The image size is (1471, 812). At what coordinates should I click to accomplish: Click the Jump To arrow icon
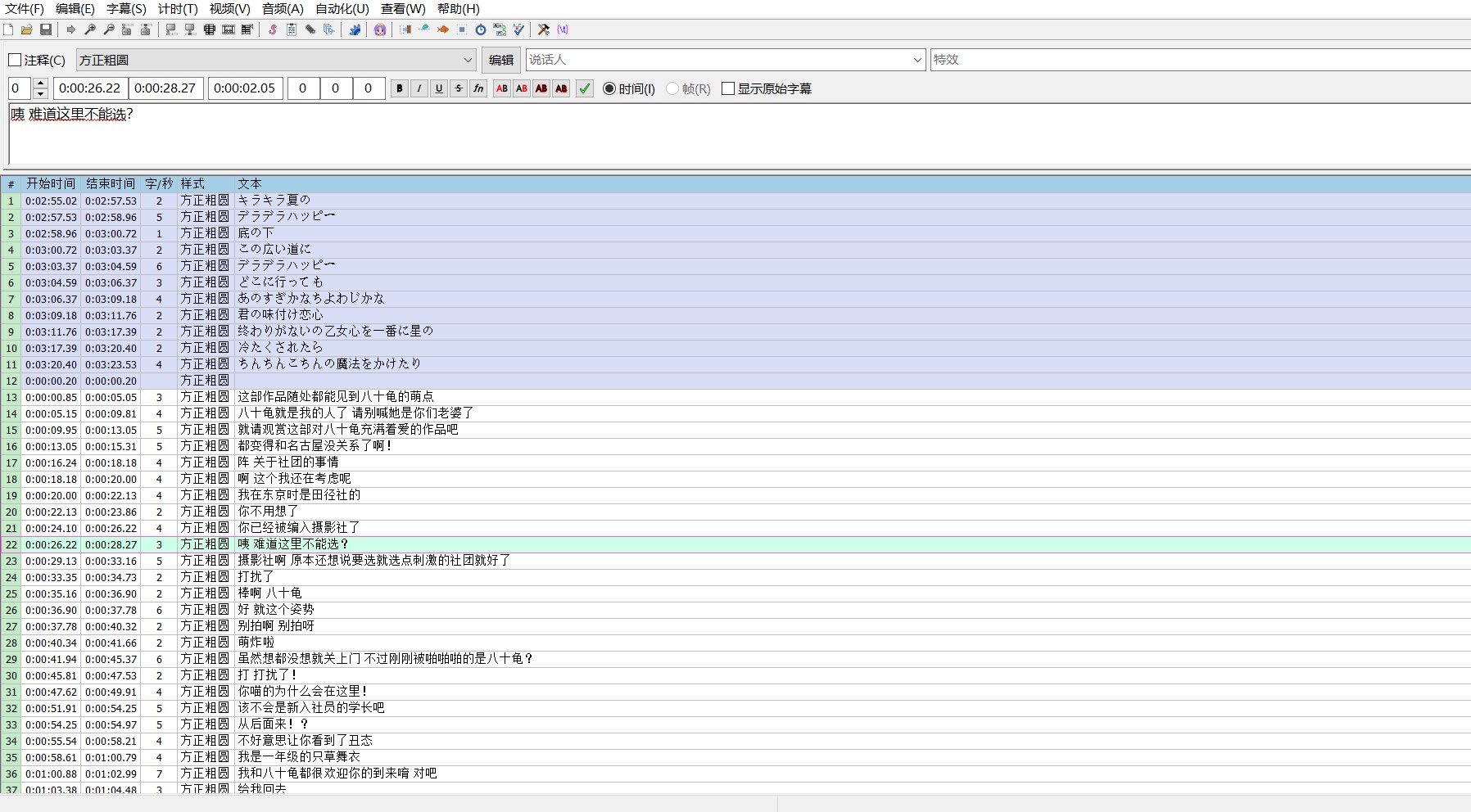click(71, 29)
